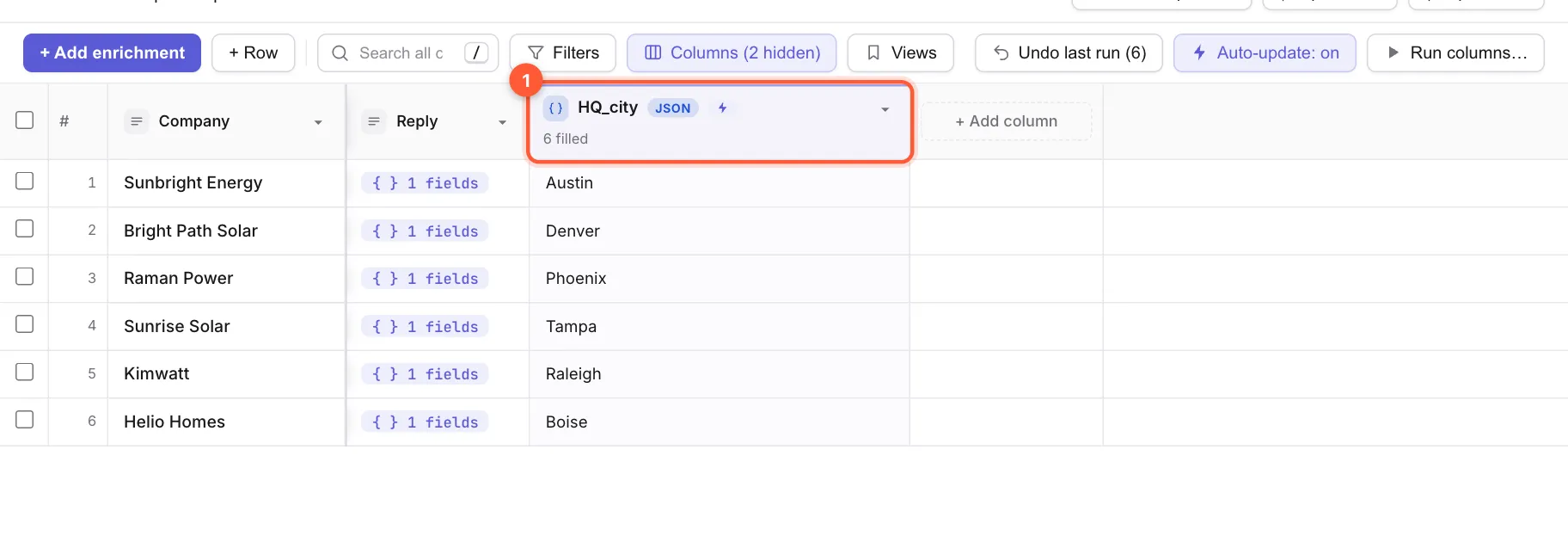Open the HQ_city column dropdown arrow
Screen dimensions: 1568x542
point(885,109)
